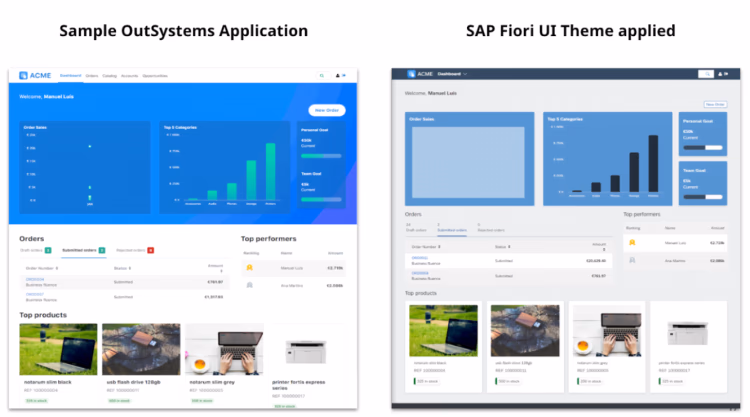Viewport: 750px width, 417px height.
Task: Sort by Order Number column, SAP Fiori app
Action: point(426,247)
